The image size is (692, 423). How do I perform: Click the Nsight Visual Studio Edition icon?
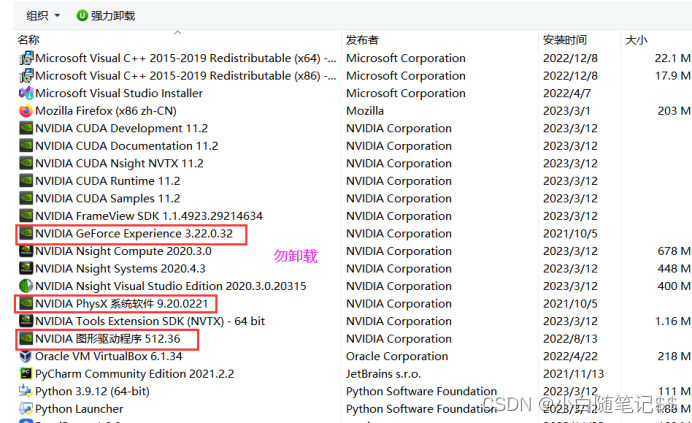(x=26, y=286)
